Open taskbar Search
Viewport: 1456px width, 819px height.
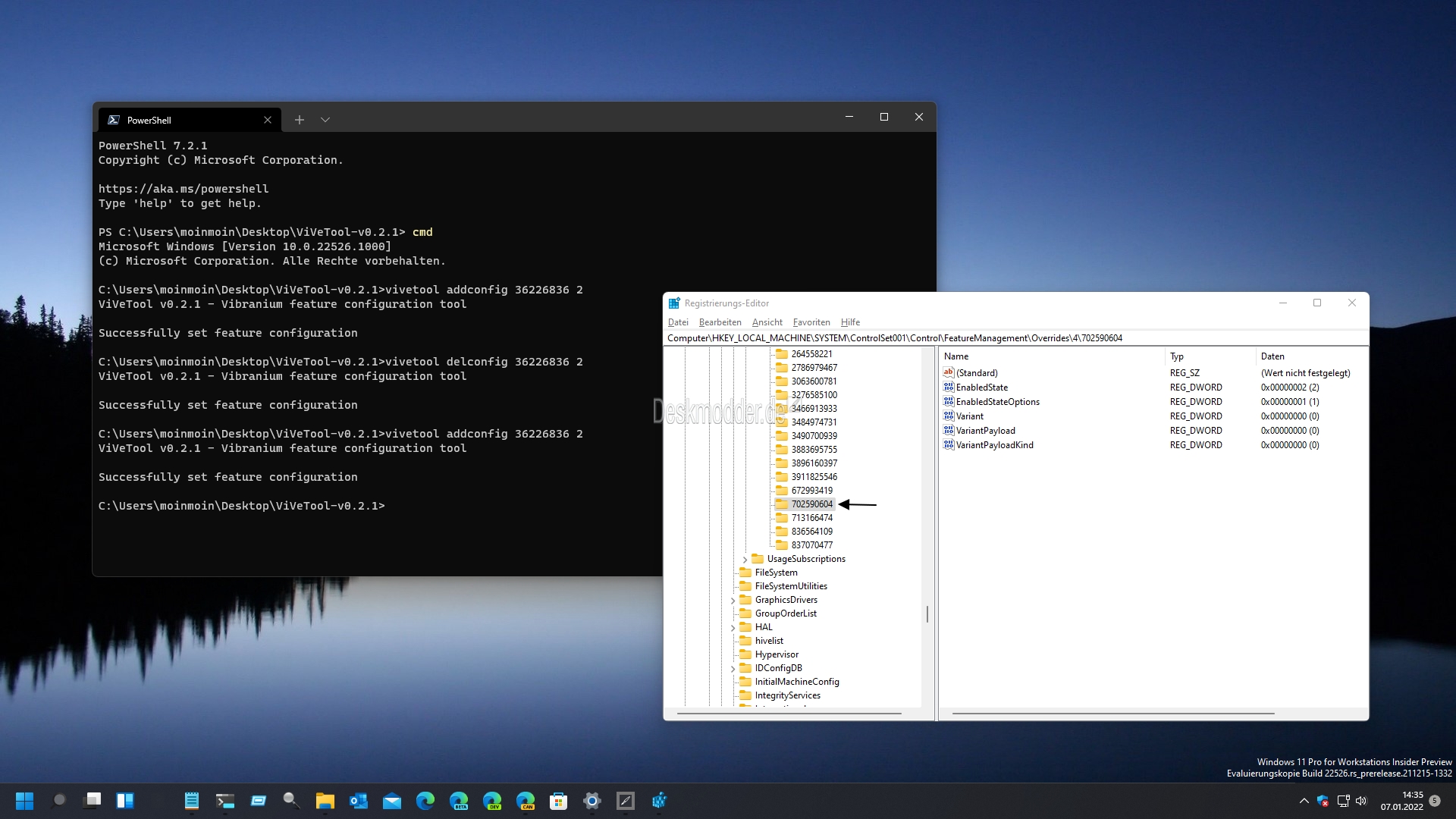58,801
